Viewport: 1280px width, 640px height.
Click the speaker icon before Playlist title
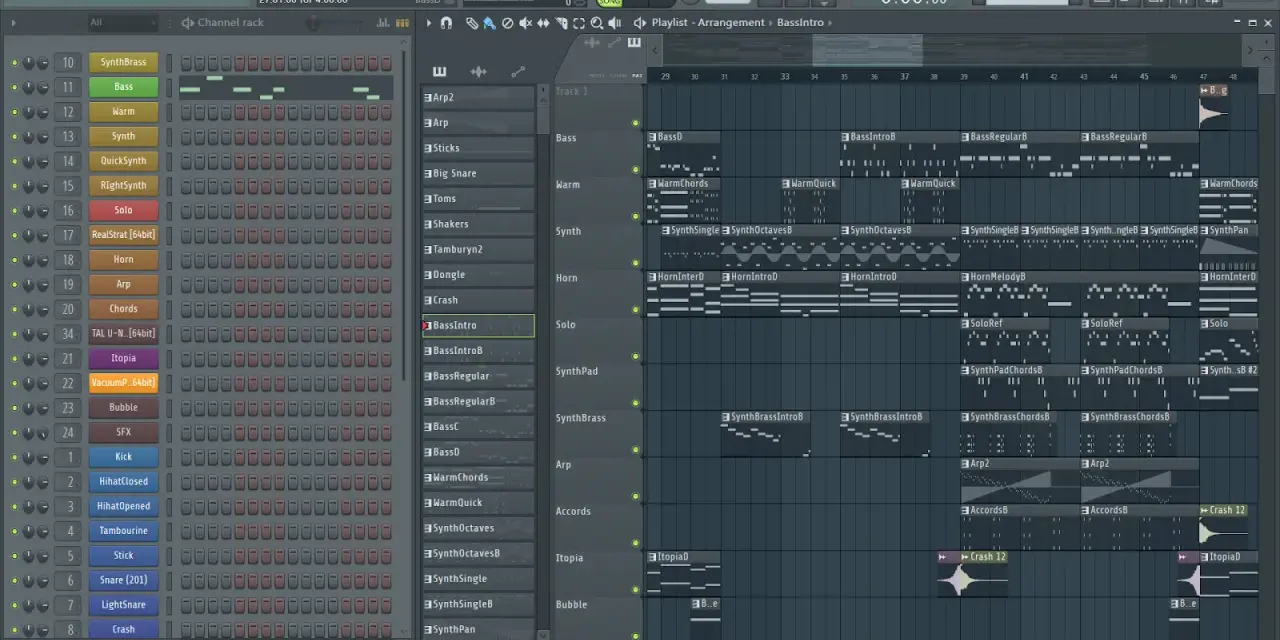tap(640, 22)
